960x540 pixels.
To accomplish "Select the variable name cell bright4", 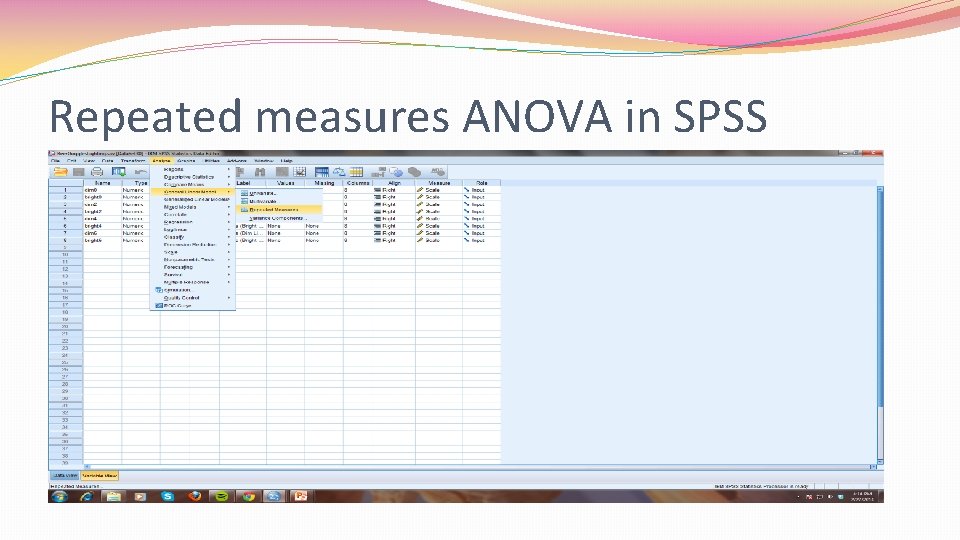I will point(102,226).
